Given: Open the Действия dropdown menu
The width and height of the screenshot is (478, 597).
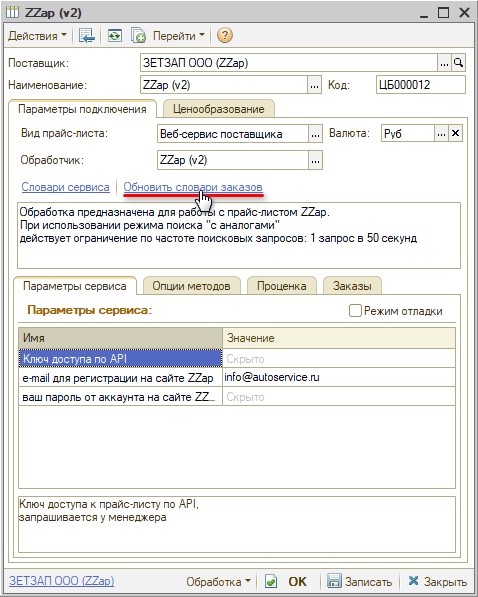Looking at the screenshot, I should tap(37, 36).
